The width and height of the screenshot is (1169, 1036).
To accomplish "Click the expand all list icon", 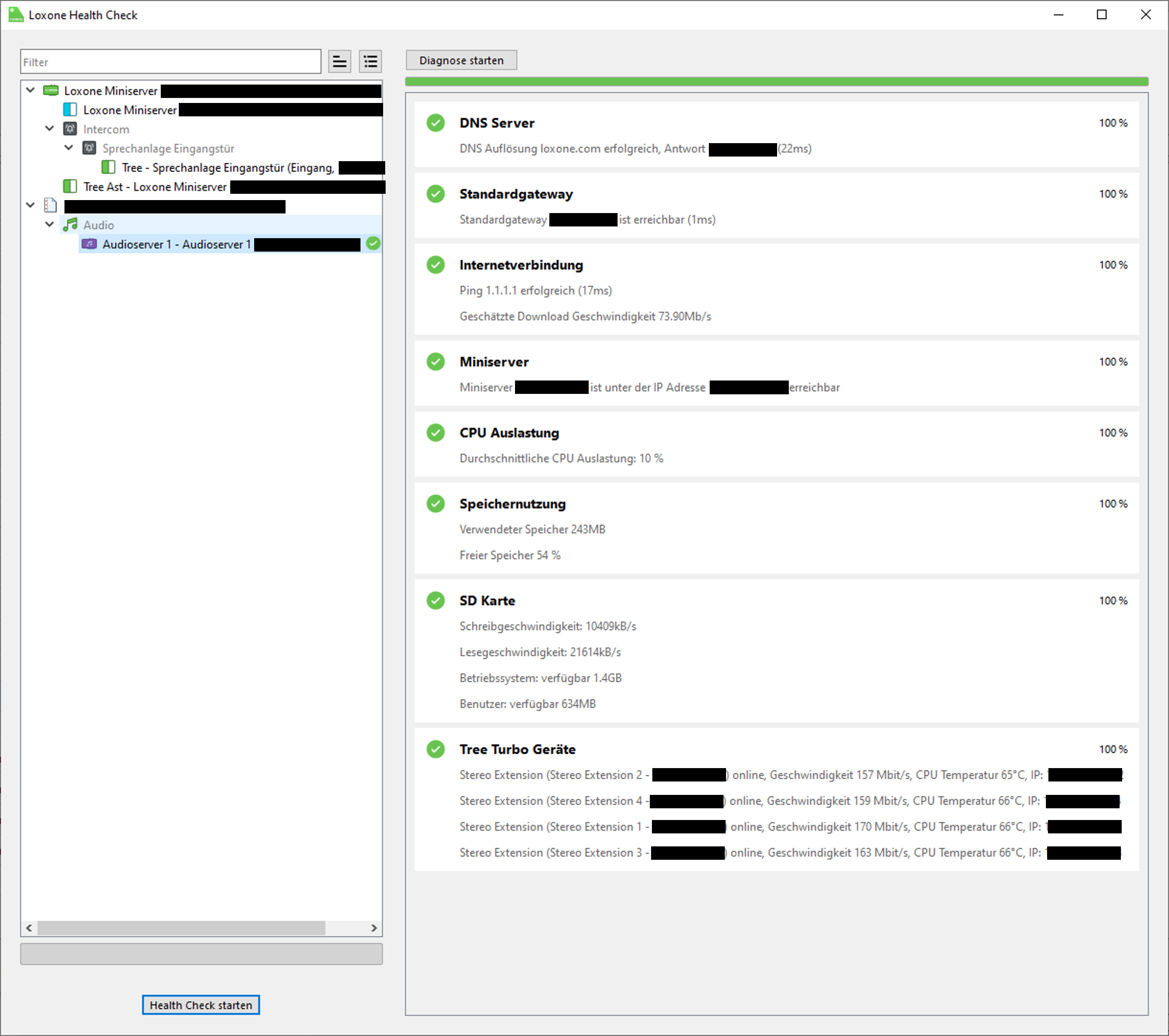I will (x=370, y=61).
